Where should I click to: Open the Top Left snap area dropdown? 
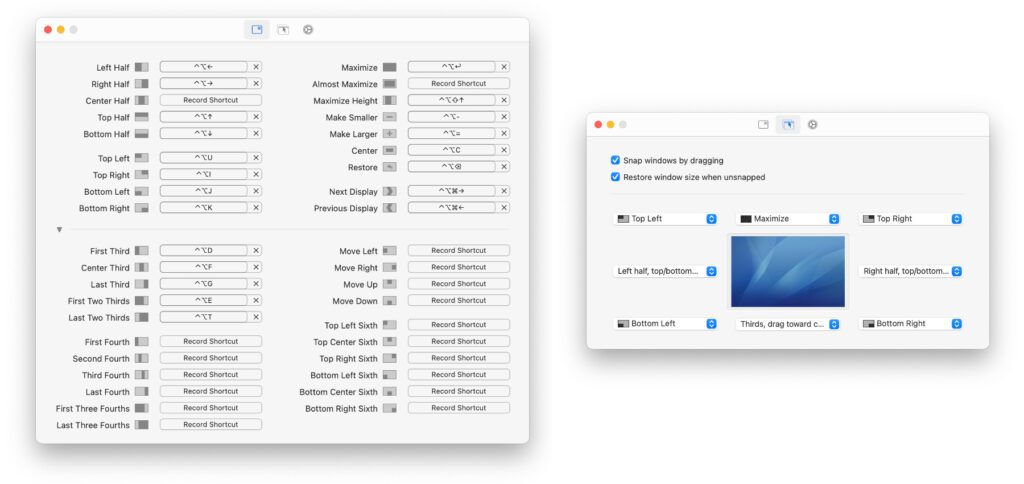[666, 219]
